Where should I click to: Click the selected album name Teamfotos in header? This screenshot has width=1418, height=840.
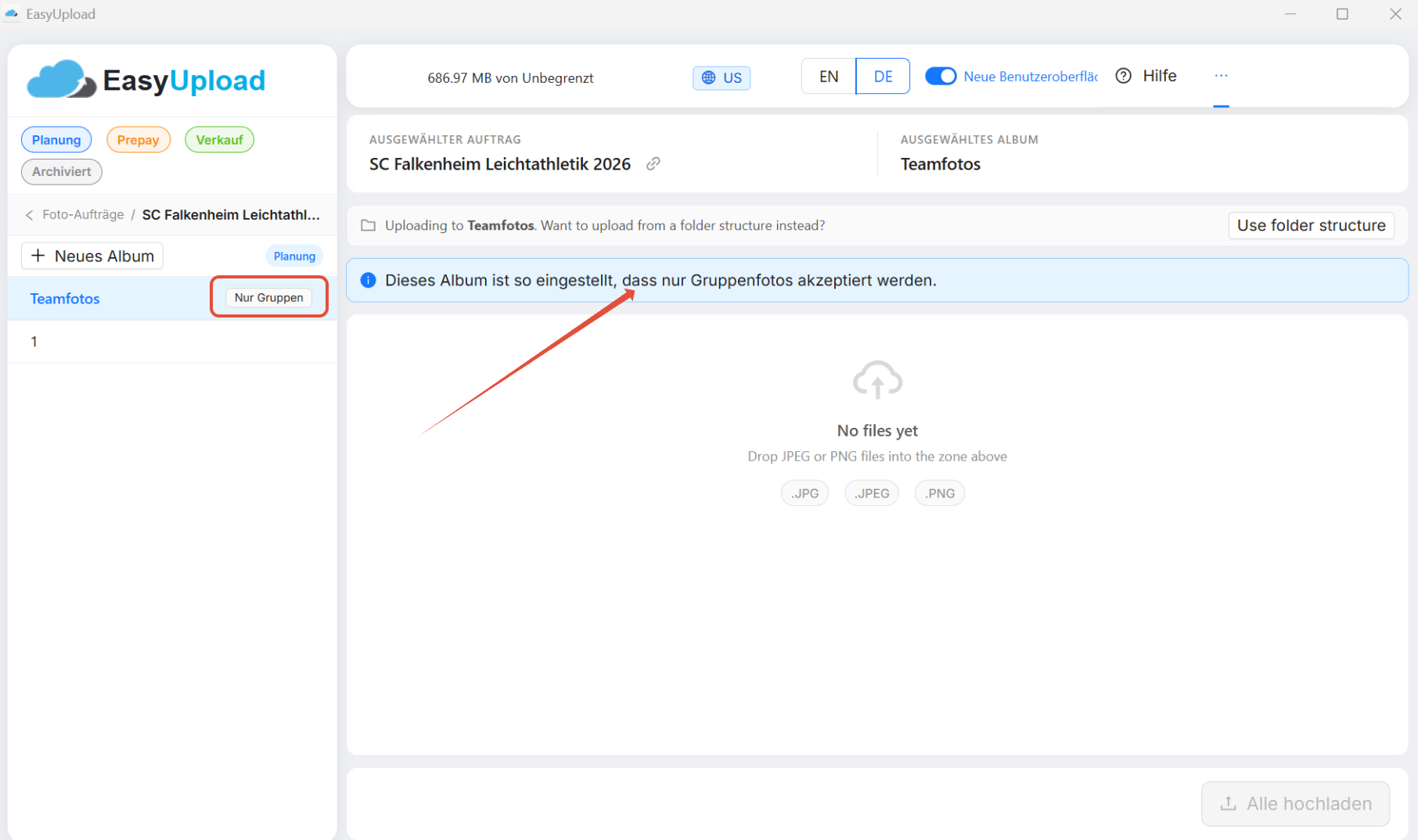coord(940,164)
